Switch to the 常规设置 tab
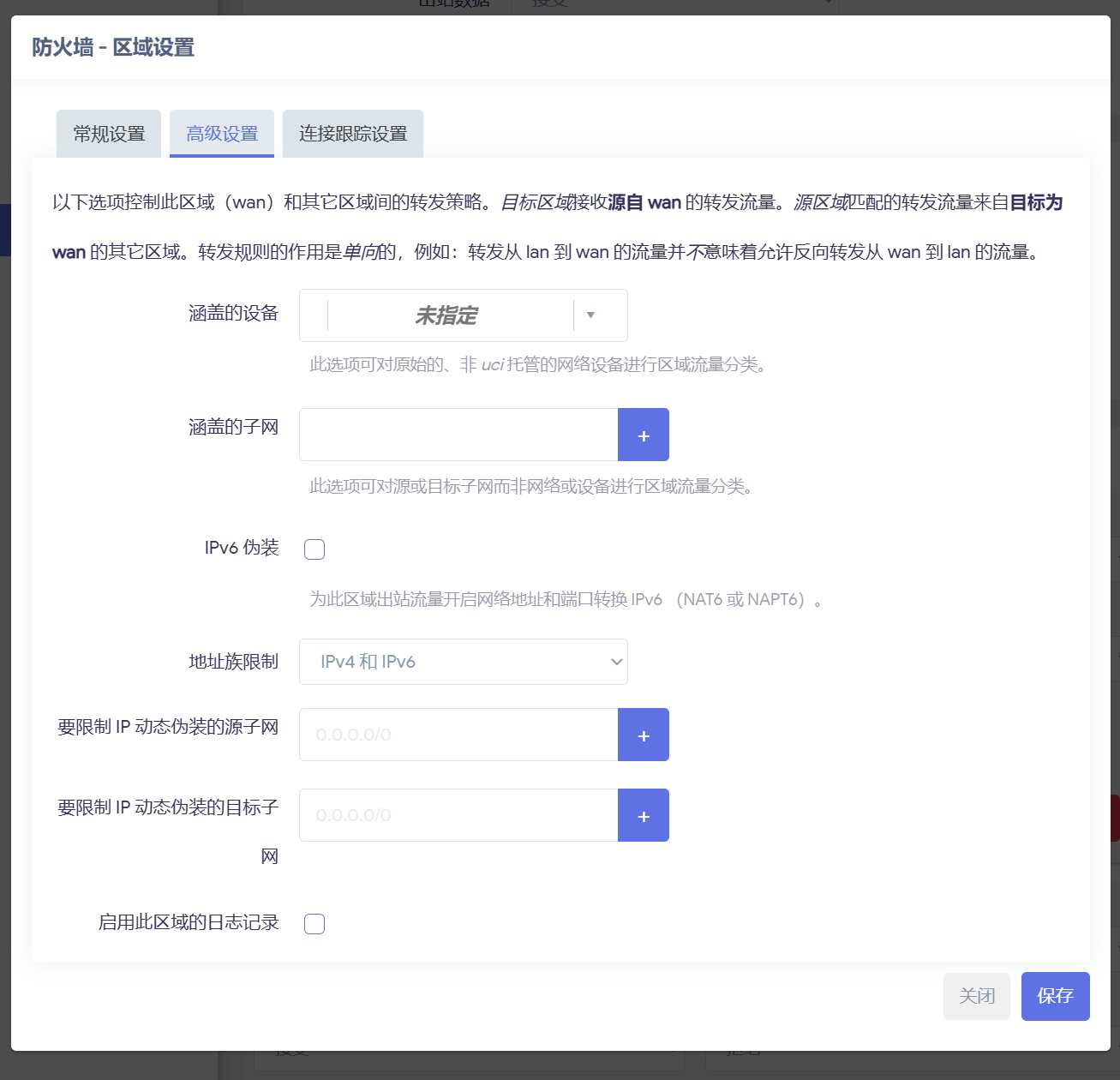The width and height of the screenshot is (1120, 1080). 109,134
